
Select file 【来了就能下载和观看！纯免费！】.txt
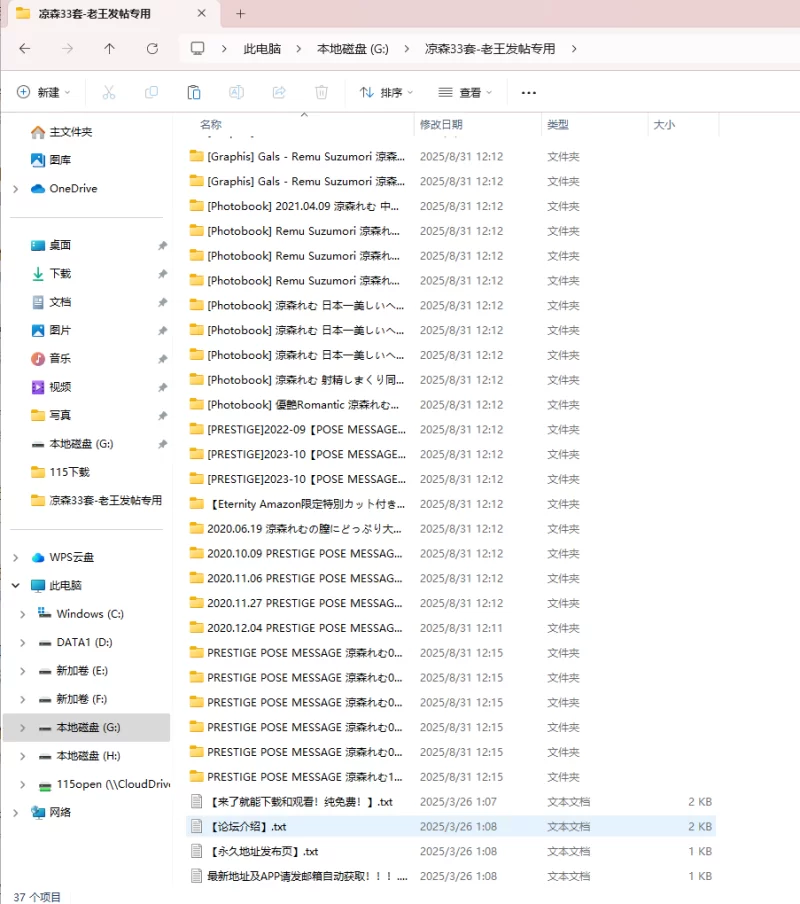pos(300,802)
